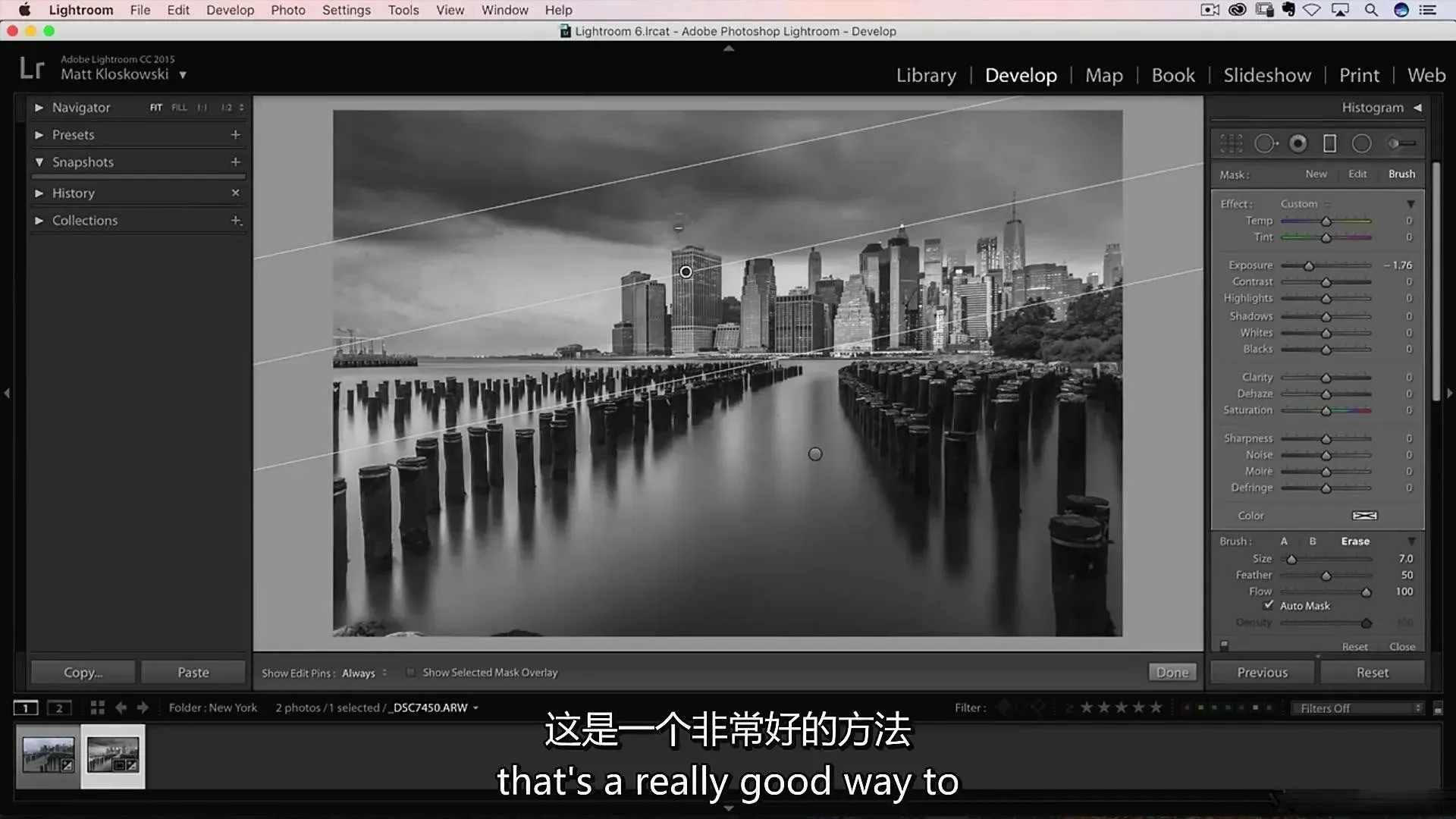Image resolution: width=1456 pixels, height=819 pixels.
Task: Select the color picker swatch next to Color
Action: [1364, 516]
